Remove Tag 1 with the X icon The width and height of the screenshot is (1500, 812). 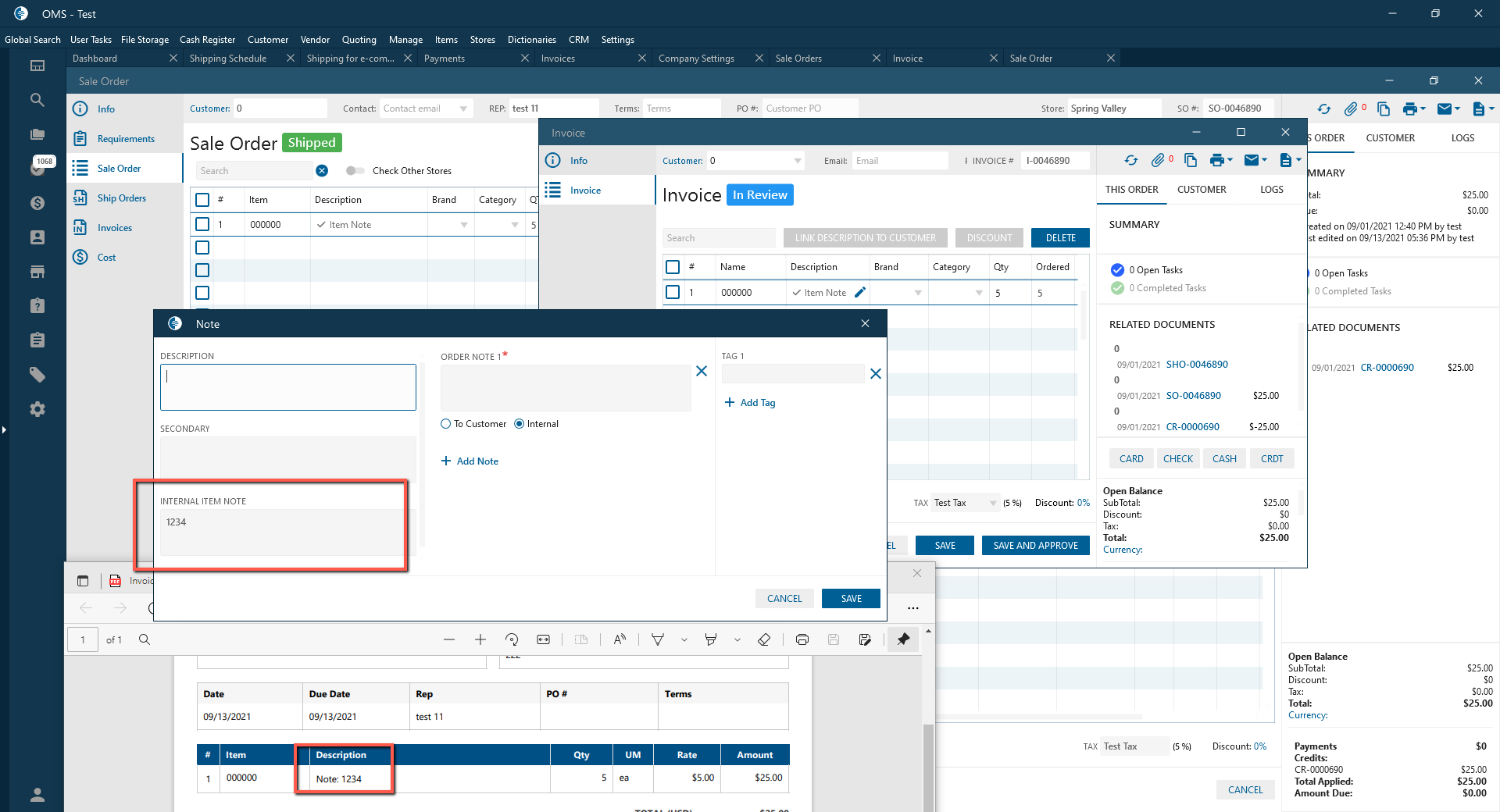point(876,374)
